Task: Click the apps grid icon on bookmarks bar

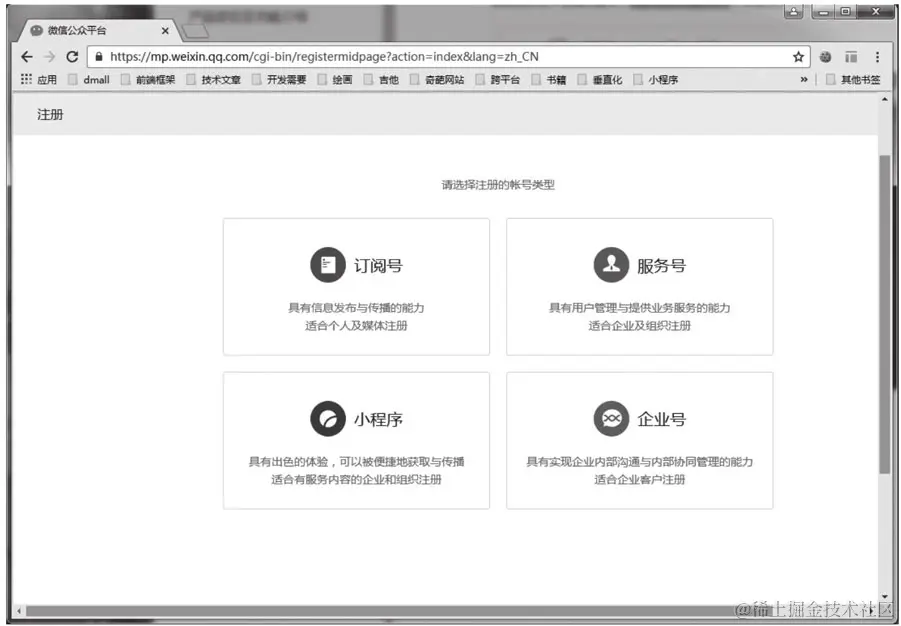Action: [22, 79]
